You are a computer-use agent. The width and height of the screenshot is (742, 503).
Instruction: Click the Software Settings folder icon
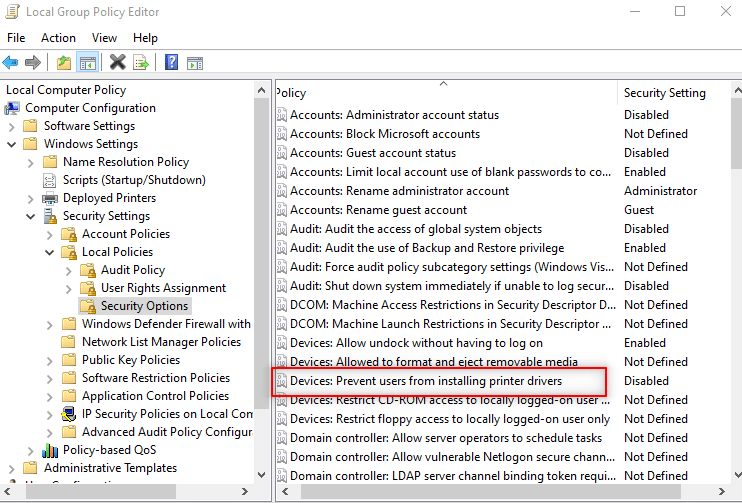click(30, 126)
